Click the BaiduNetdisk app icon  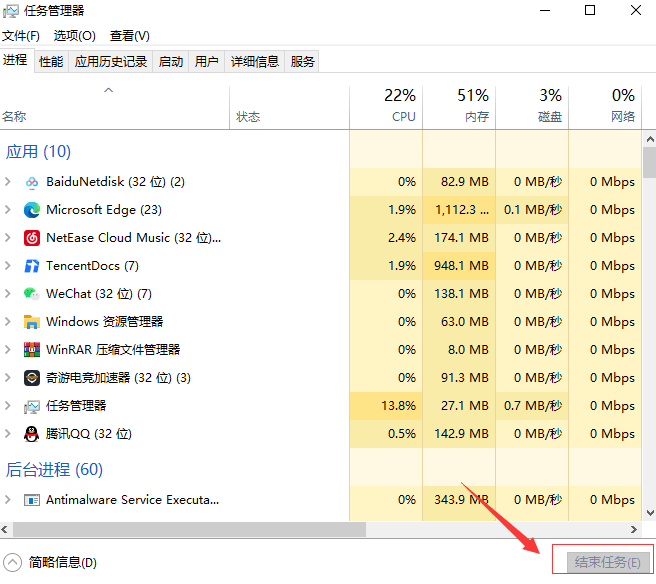pyautogui.click(x=32, y=182)
